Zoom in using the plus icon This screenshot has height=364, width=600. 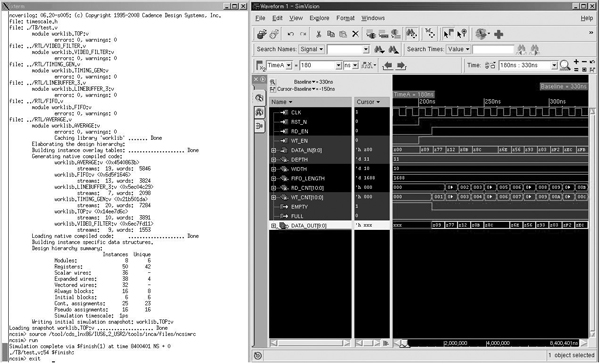pyautogui.click(x=576, y=62)
